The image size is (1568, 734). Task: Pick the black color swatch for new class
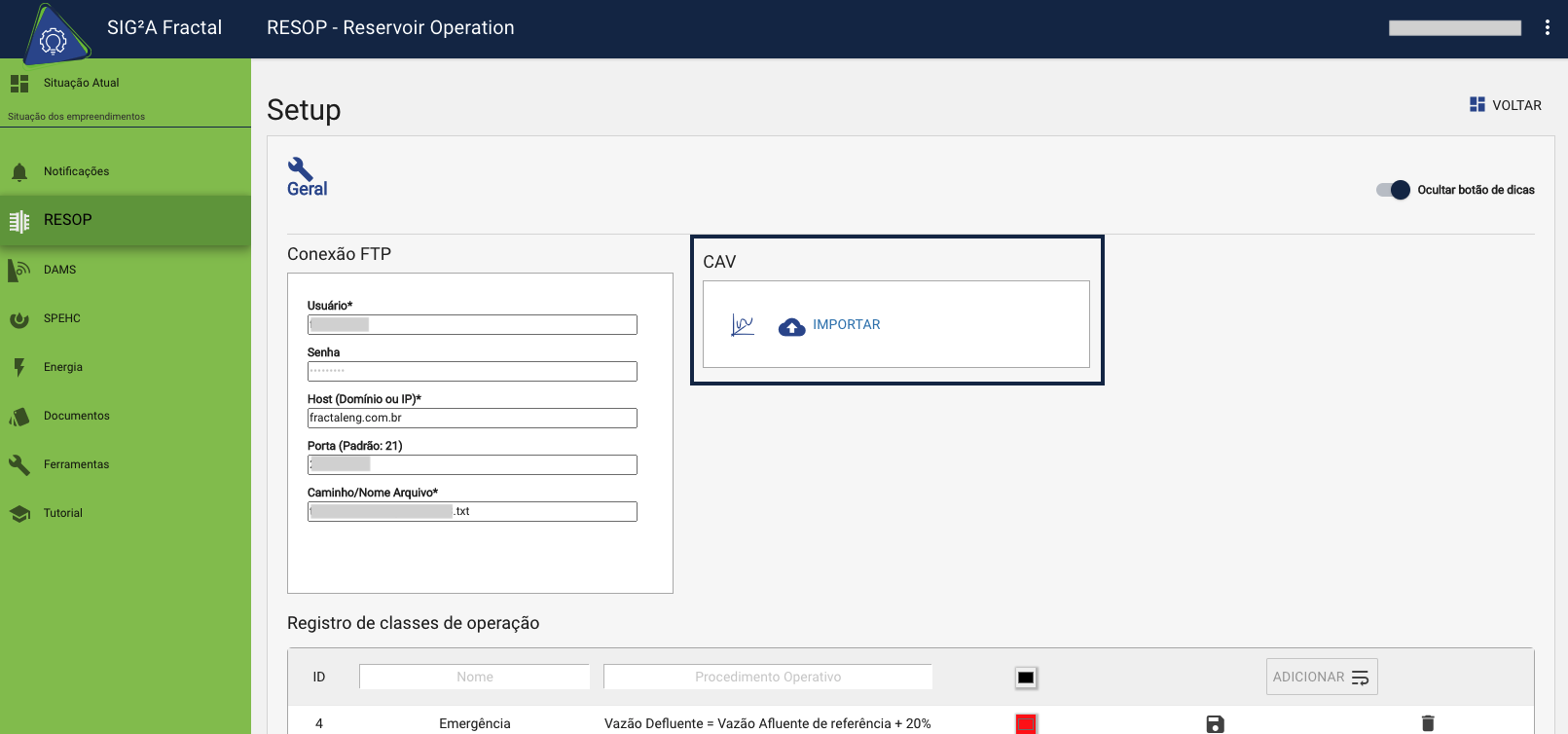tap(1026, 678)
